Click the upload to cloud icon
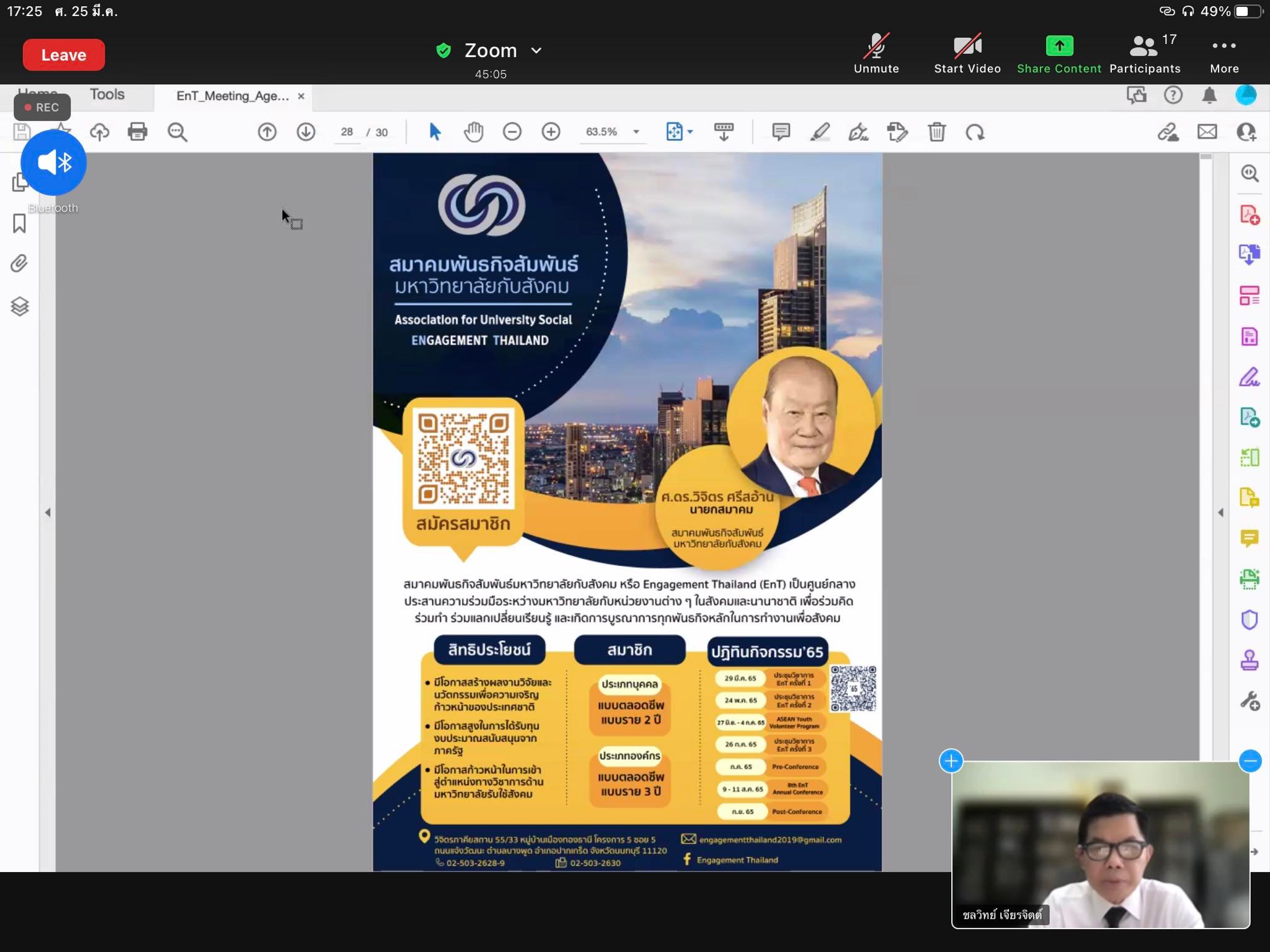The height and width of the screenshot is (952, 1270). (99, 132)
